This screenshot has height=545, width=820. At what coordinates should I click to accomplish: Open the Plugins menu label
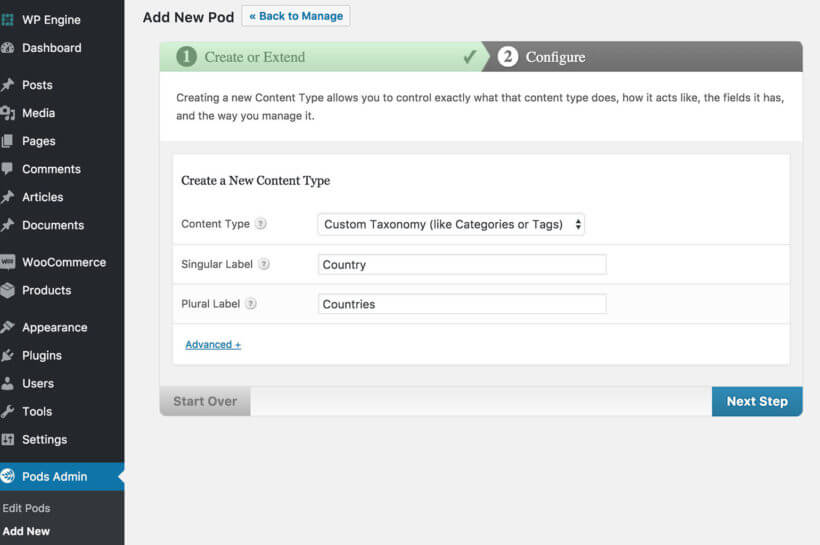[x=42, y=356]
